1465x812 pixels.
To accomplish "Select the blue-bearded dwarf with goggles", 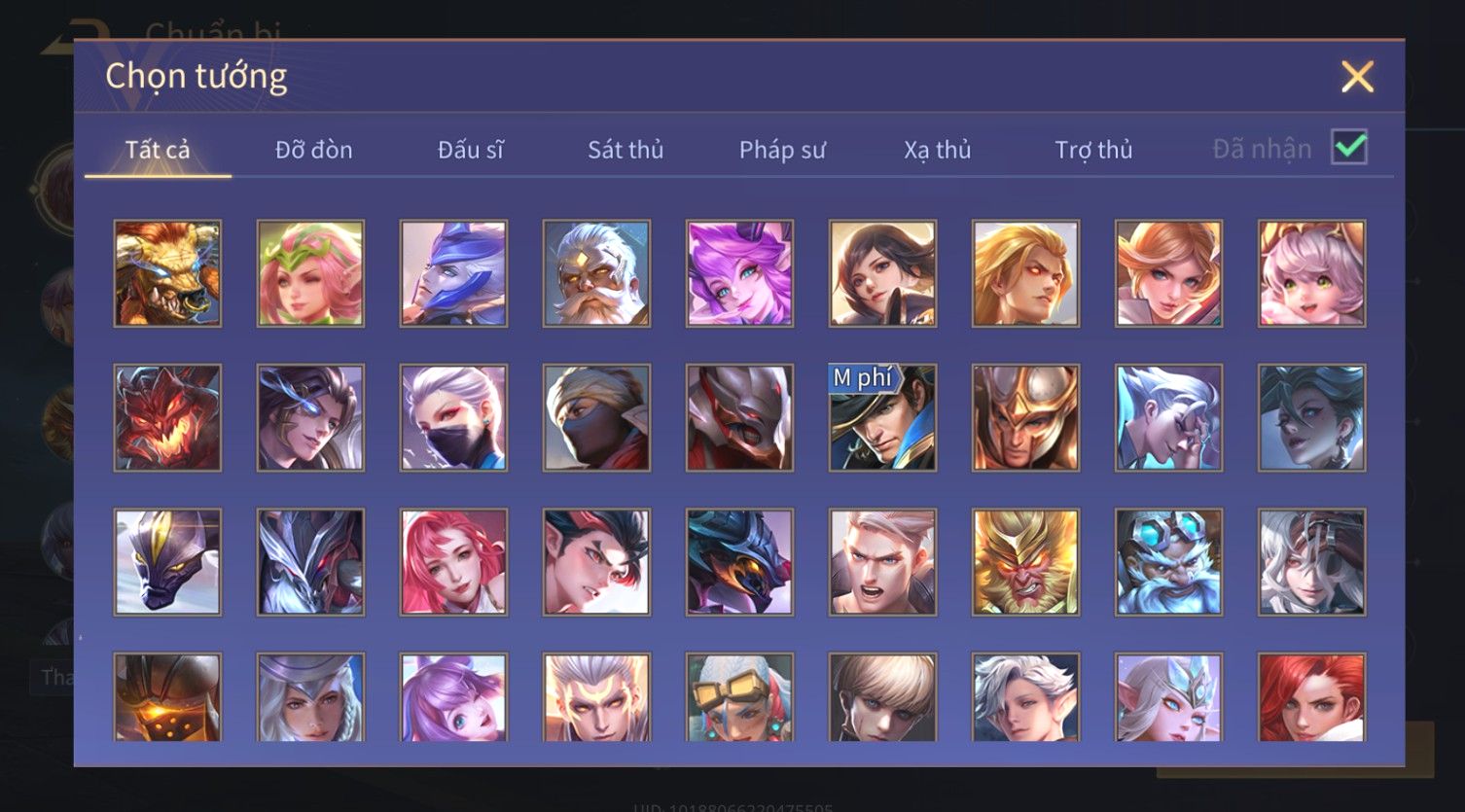I will coord(1168,562).
